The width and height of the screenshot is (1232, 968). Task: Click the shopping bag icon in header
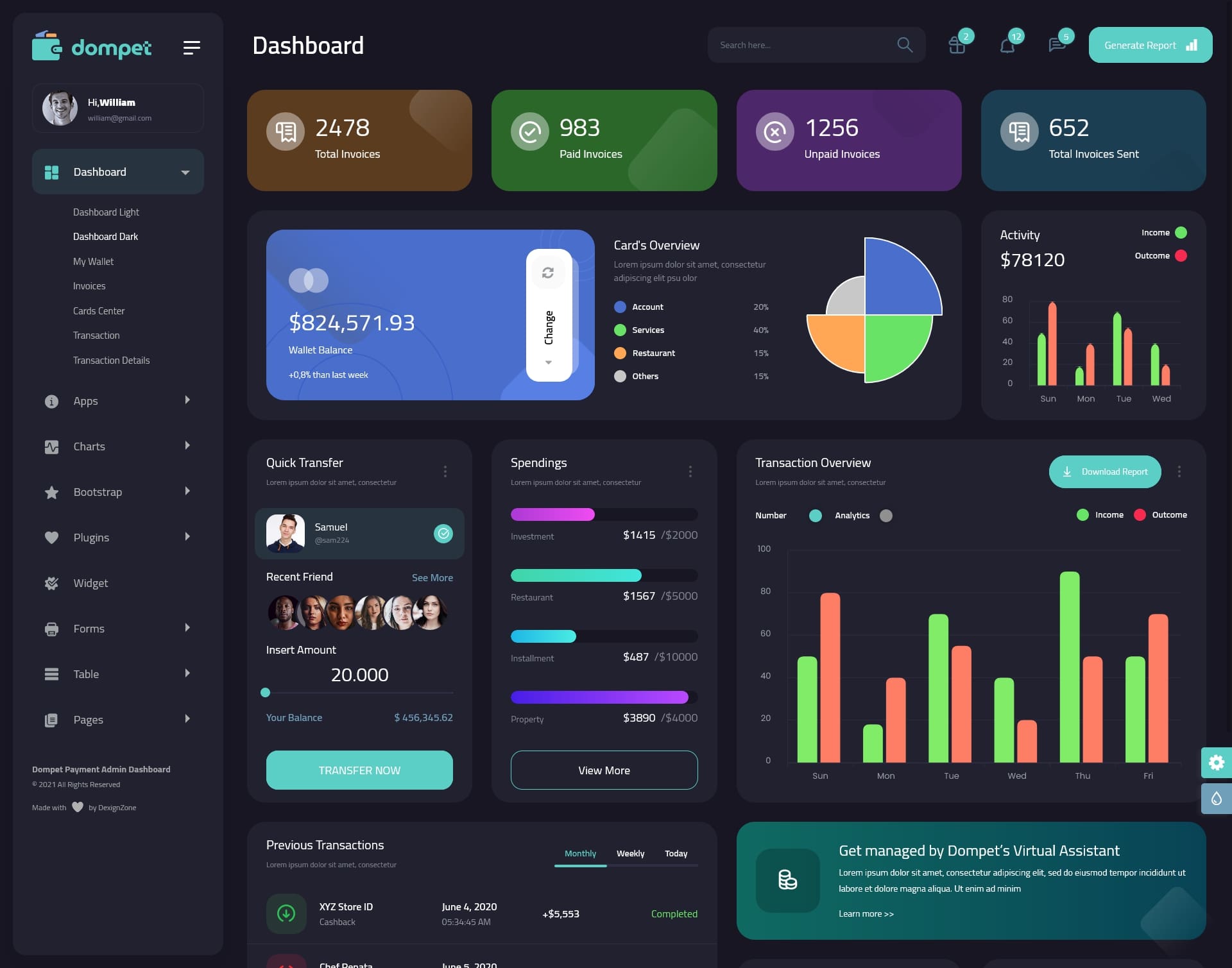(955, 44)
